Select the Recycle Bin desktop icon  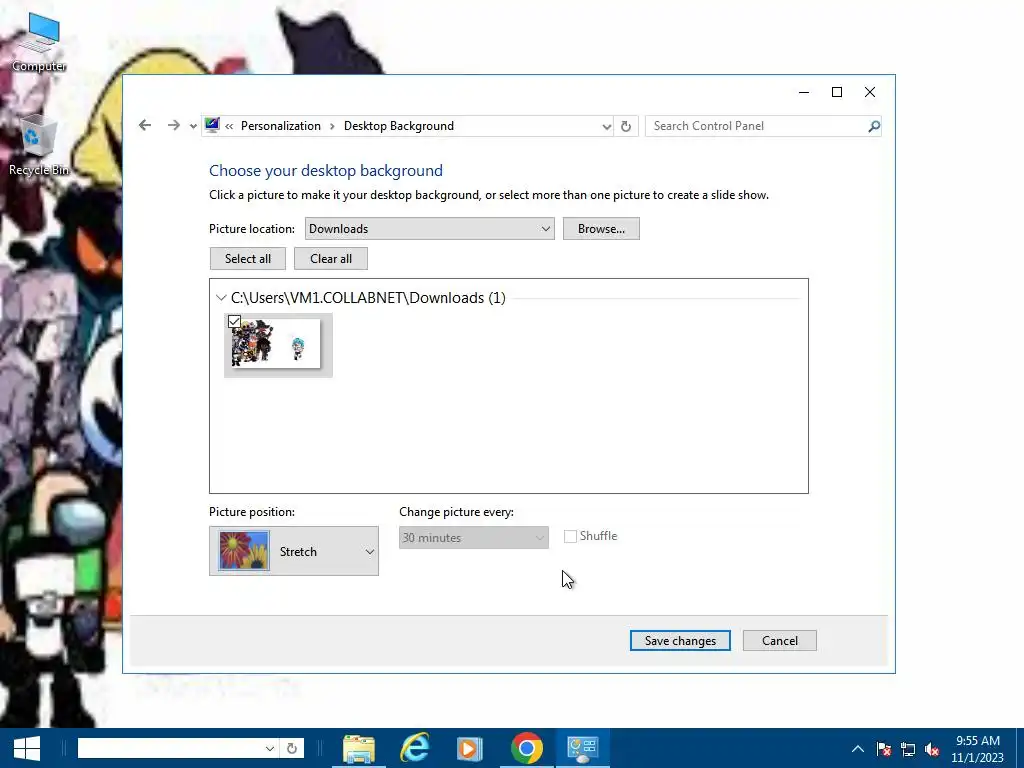[39, 145]
